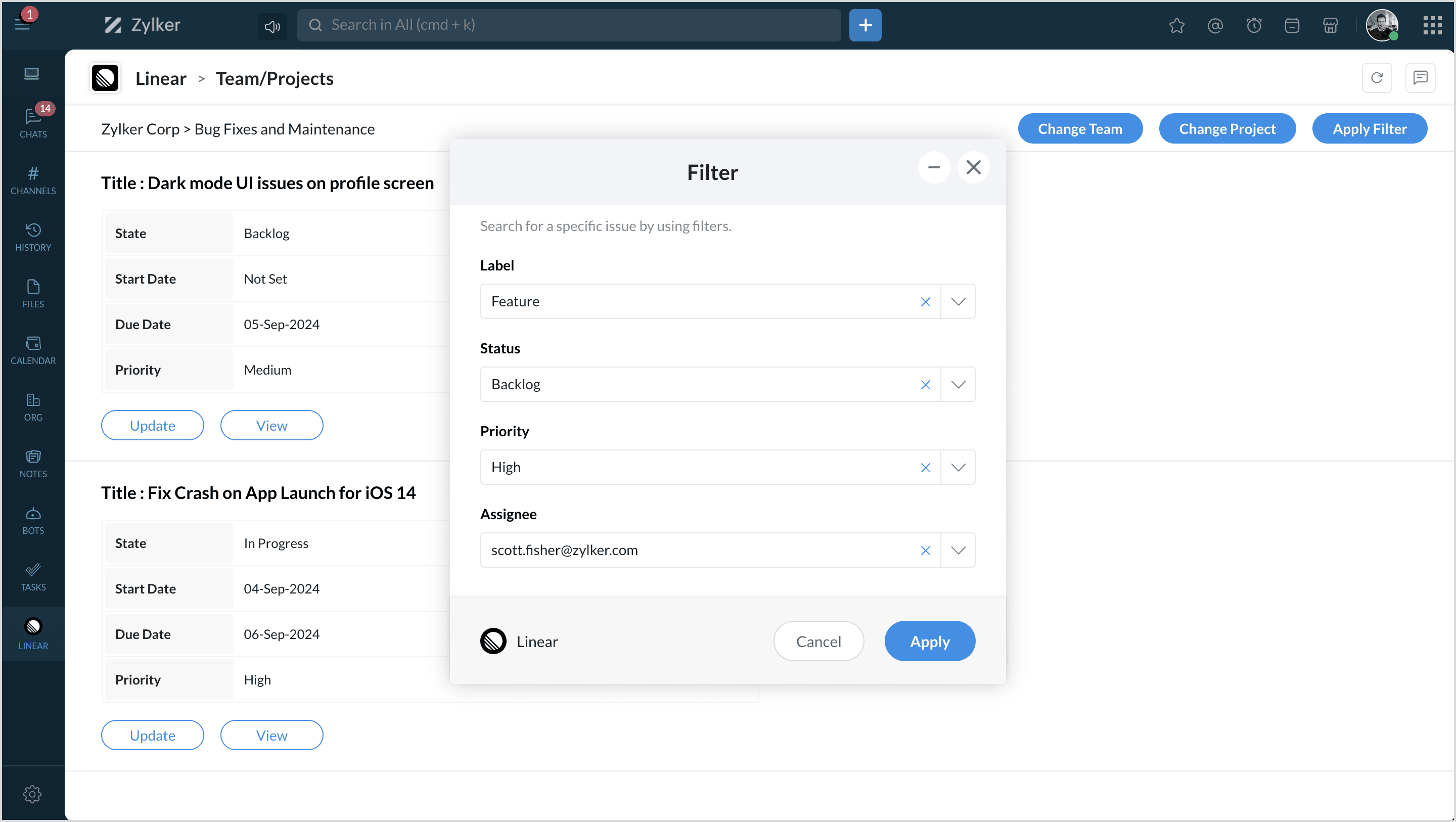Open the Bots sidebar icon

coord(33,520)
